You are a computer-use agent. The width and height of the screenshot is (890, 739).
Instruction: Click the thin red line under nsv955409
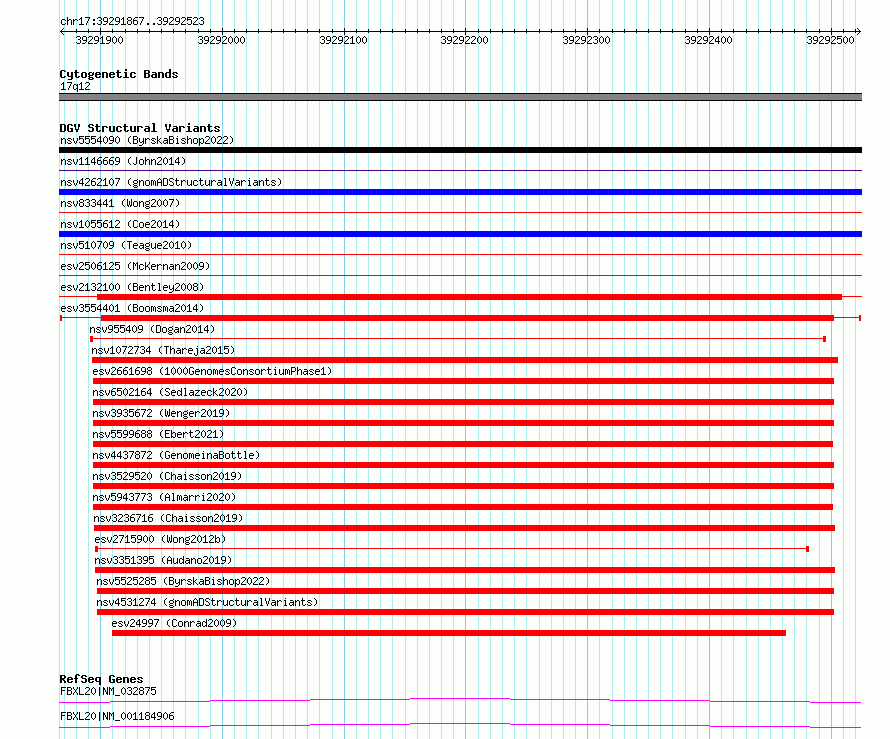[457, 339]
